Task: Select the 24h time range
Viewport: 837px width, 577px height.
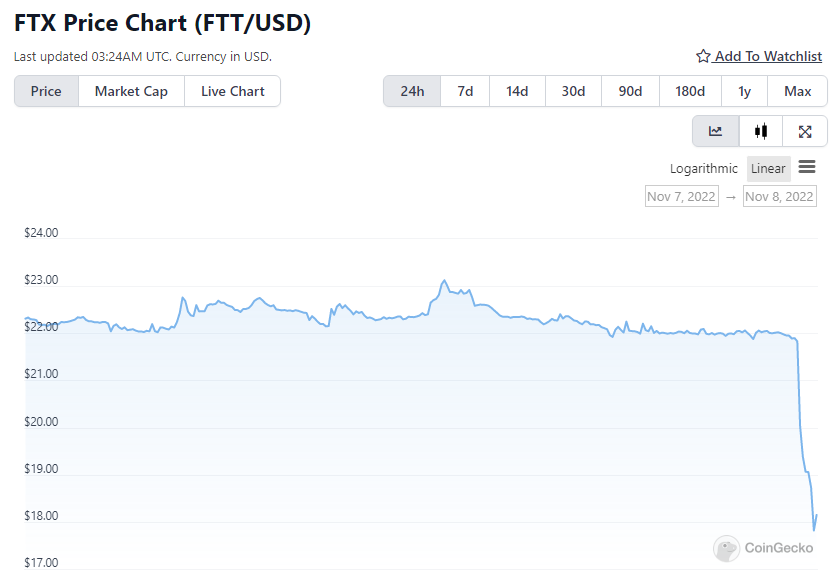Action: point(412,91)
